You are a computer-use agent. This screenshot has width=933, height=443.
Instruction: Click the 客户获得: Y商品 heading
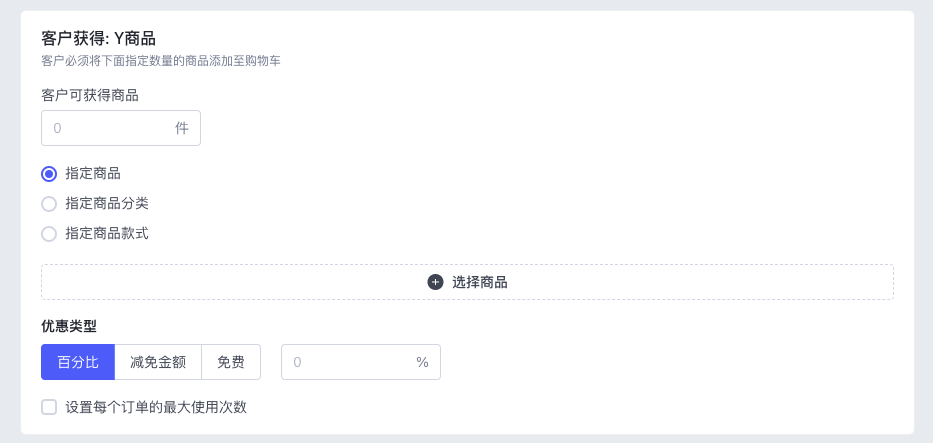coord(98,39)
